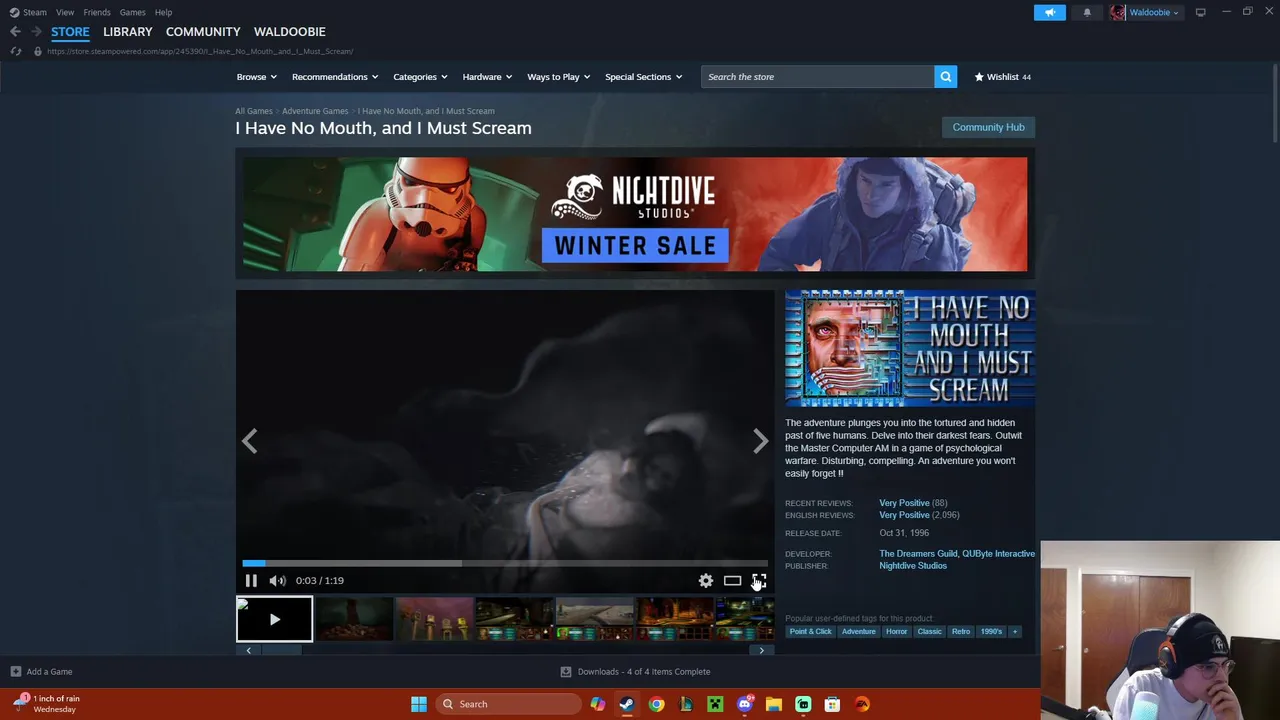Click All Games breadcrumb link
1280x720 pixels.
click(x=254, y=111)
